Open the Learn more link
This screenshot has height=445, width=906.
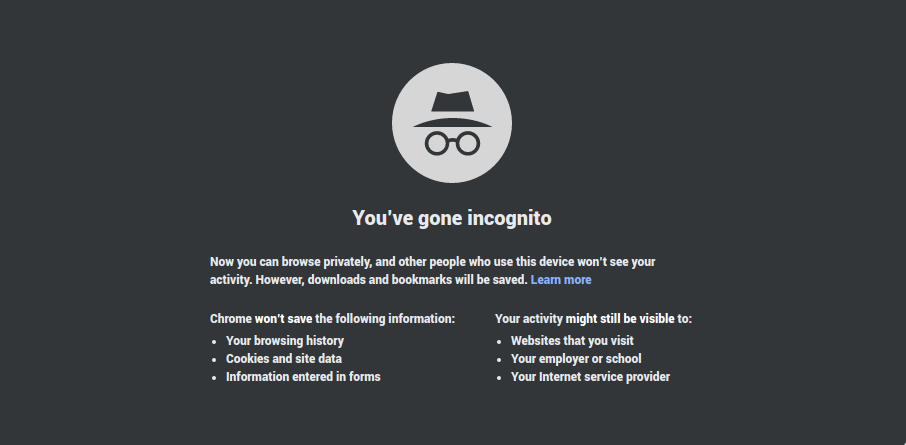pyautogui.click(x=561, y=280)
